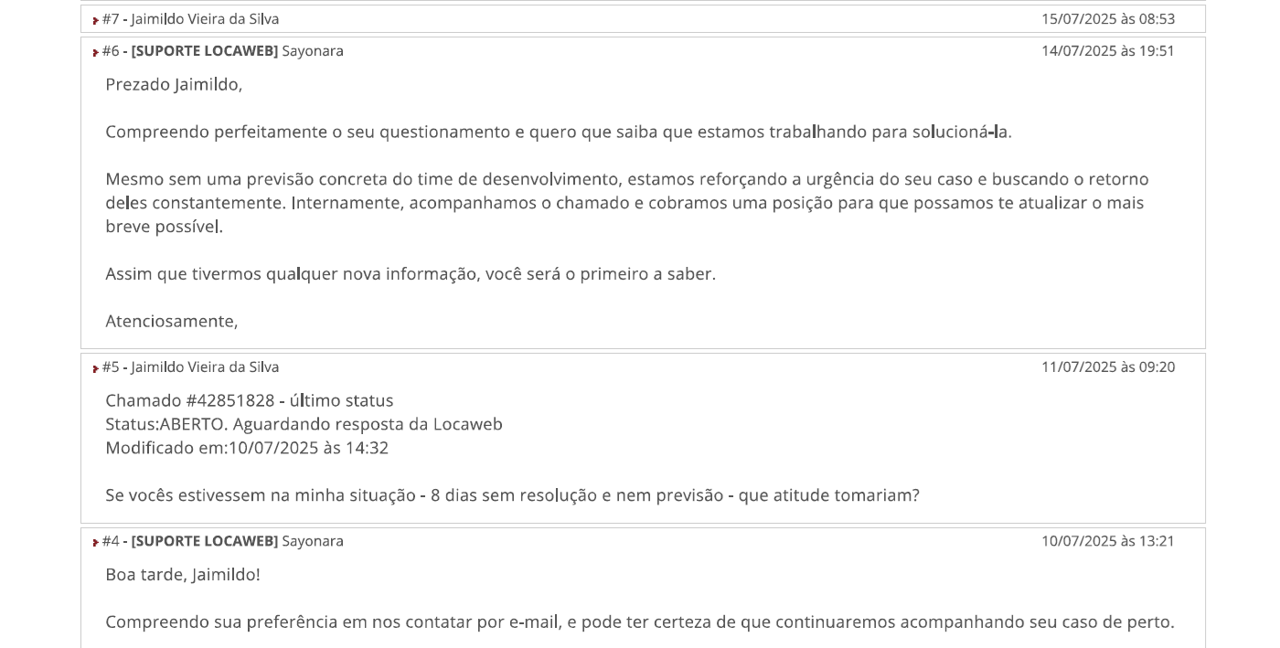Select the #5 Jaimildo Vieira da Silva header
Image resolution: width=1280 pixels, height=648 pixels.
click(x=190, y=367)
